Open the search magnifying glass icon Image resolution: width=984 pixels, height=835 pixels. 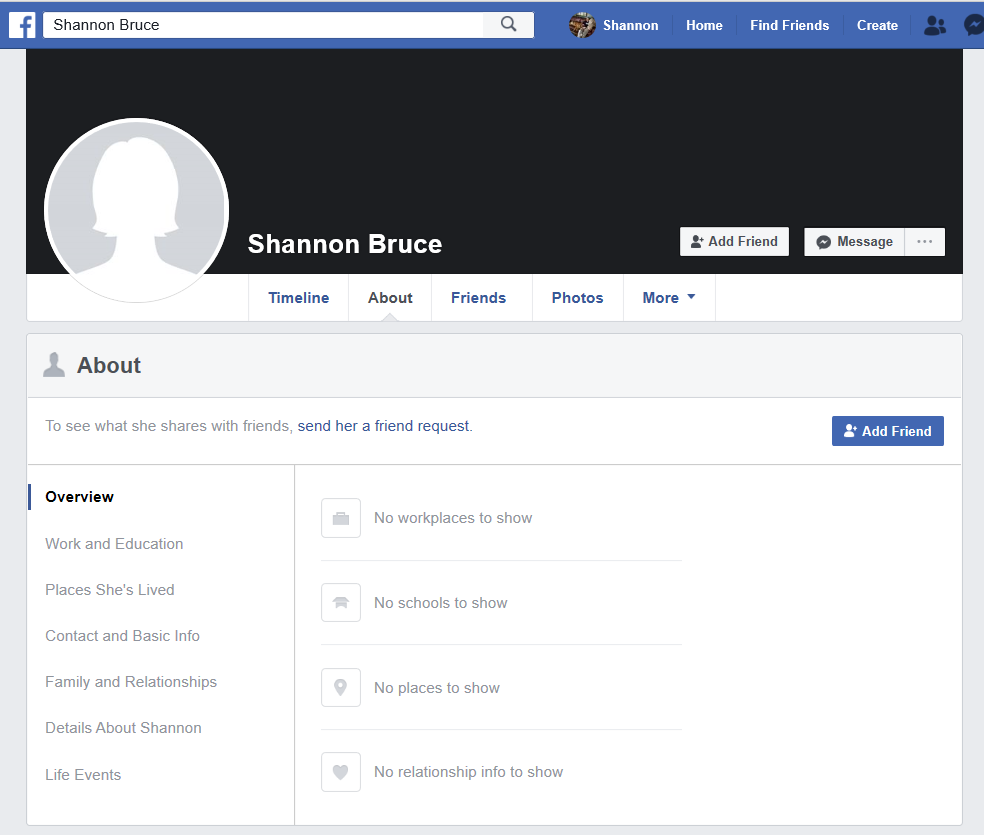coord(508,24)
